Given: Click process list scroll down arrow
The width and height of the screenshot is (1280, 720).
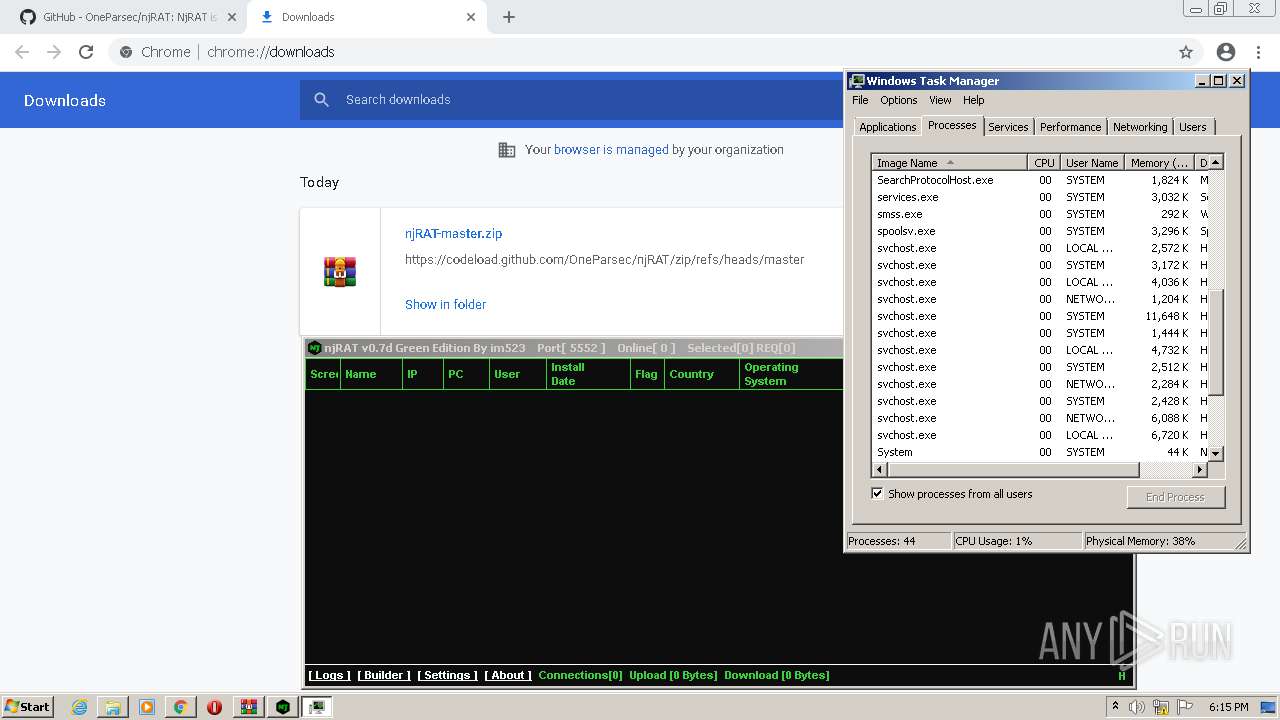Looking at the screenshot, I should point(1216,453).
